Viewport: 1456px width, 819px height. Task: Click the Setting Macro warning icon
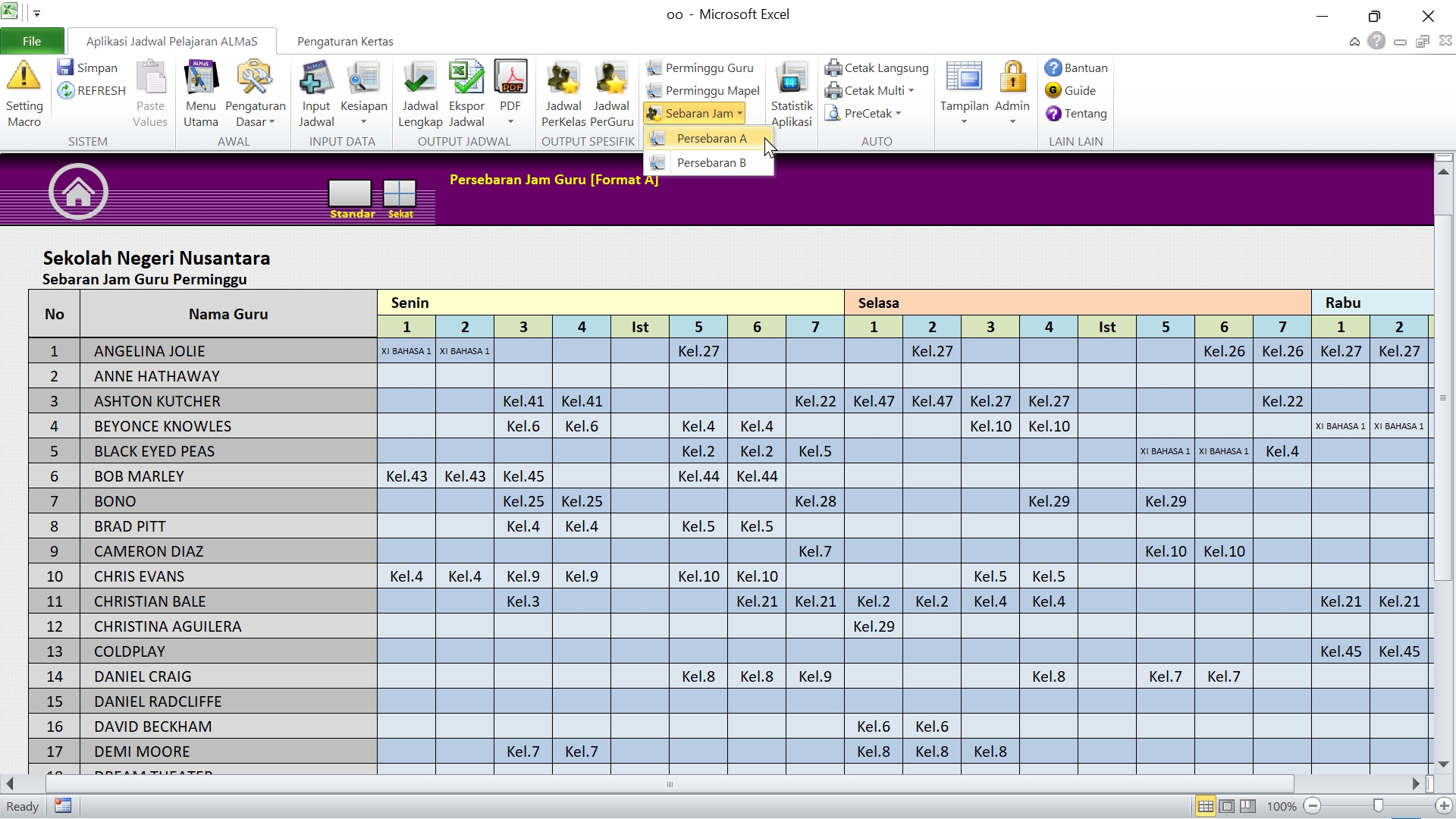(x=24, y=77)
